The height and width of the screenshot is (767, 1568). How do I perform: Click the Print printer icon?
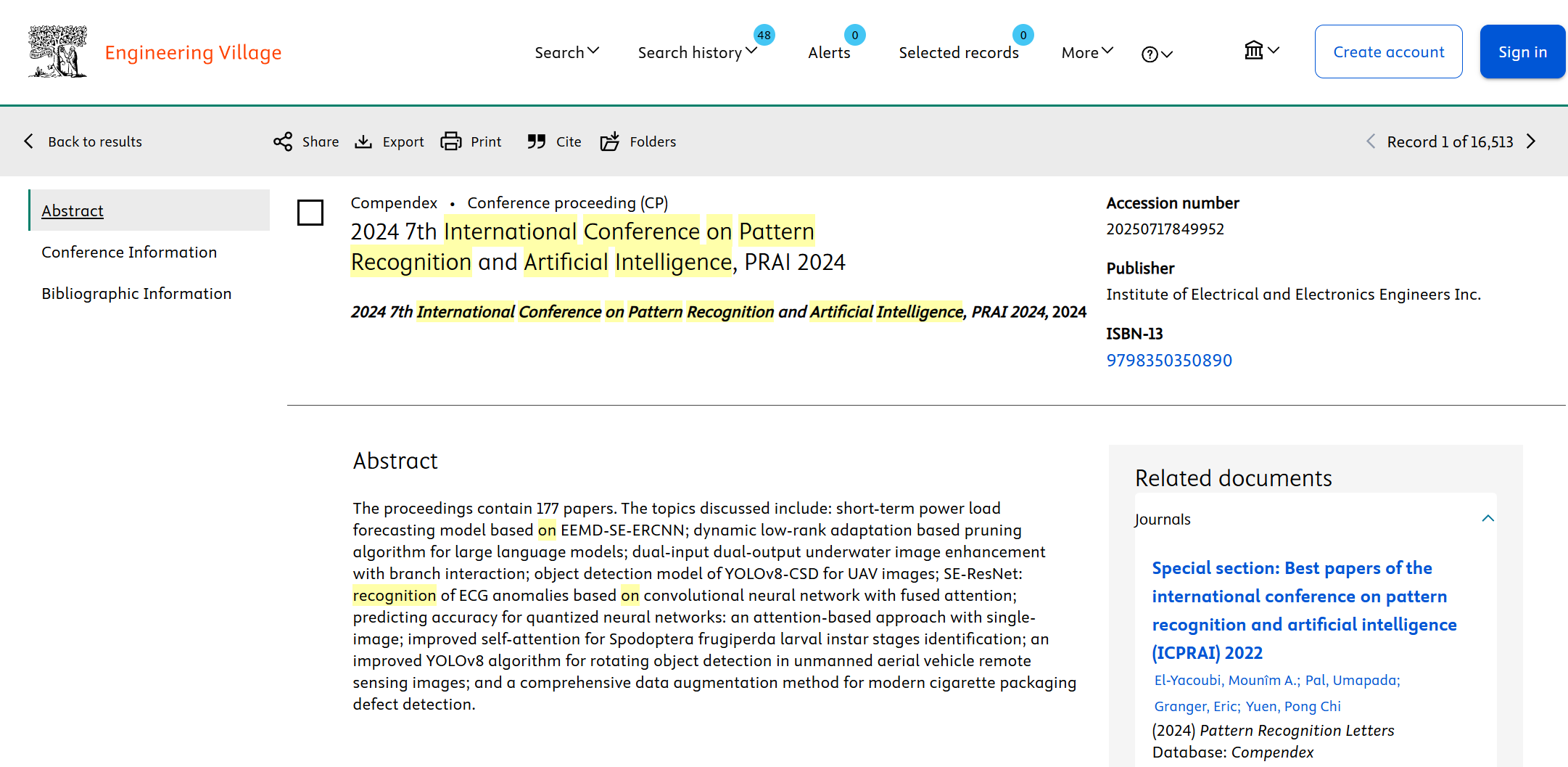[x=451, y=141]
